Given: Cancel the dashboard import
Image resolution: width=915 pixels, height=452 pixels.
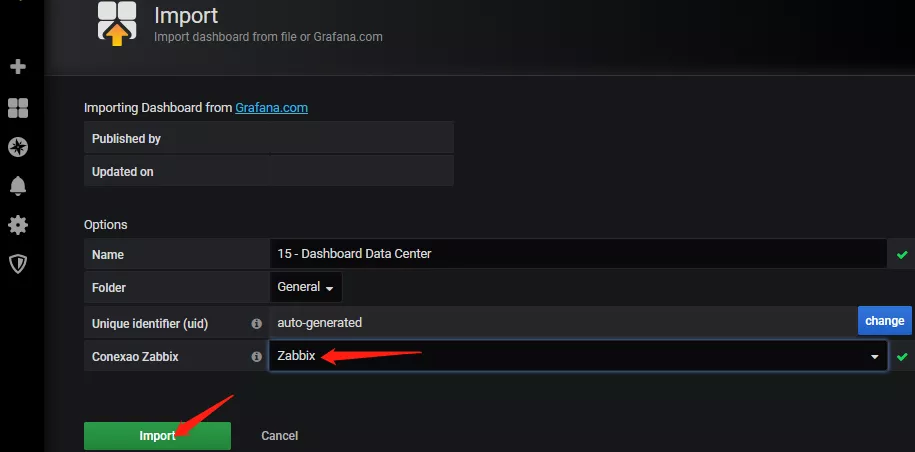Looking at the screenshot, I should pos(279,436).
